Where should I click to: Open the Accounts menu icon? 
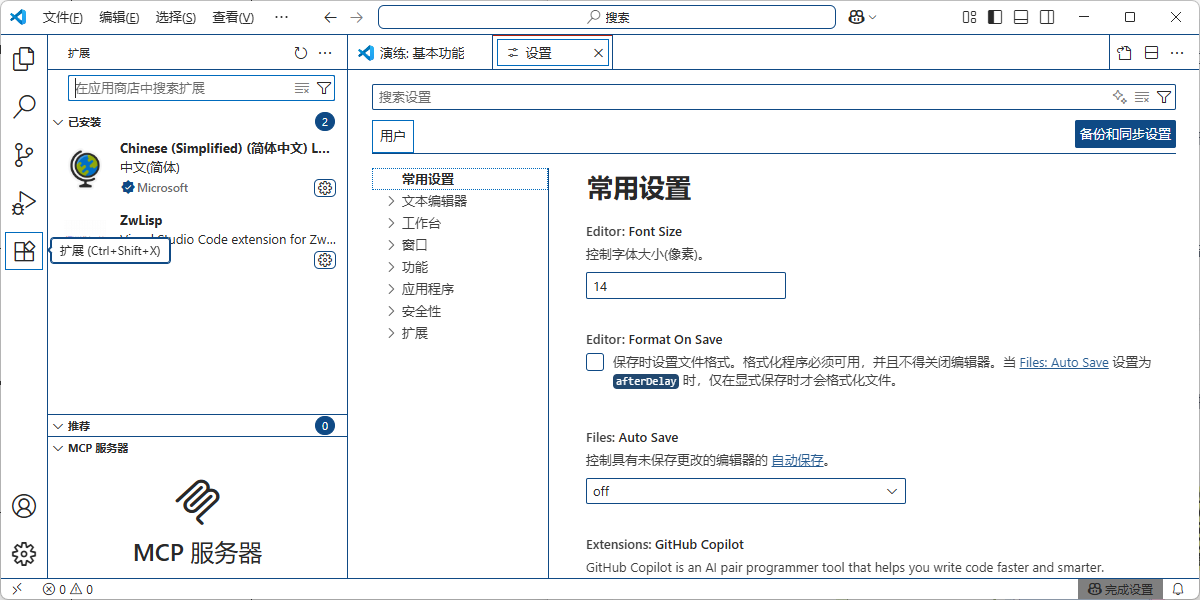(24, 506)
